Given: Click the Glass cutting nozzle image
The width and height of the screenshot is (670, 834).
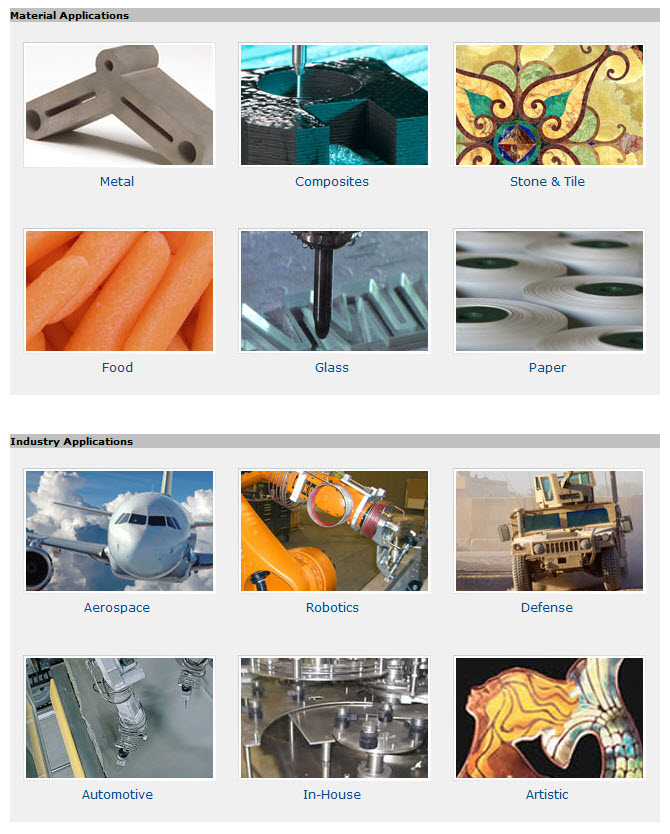Looking at the screenshot, I should click(x=334, y=291).
